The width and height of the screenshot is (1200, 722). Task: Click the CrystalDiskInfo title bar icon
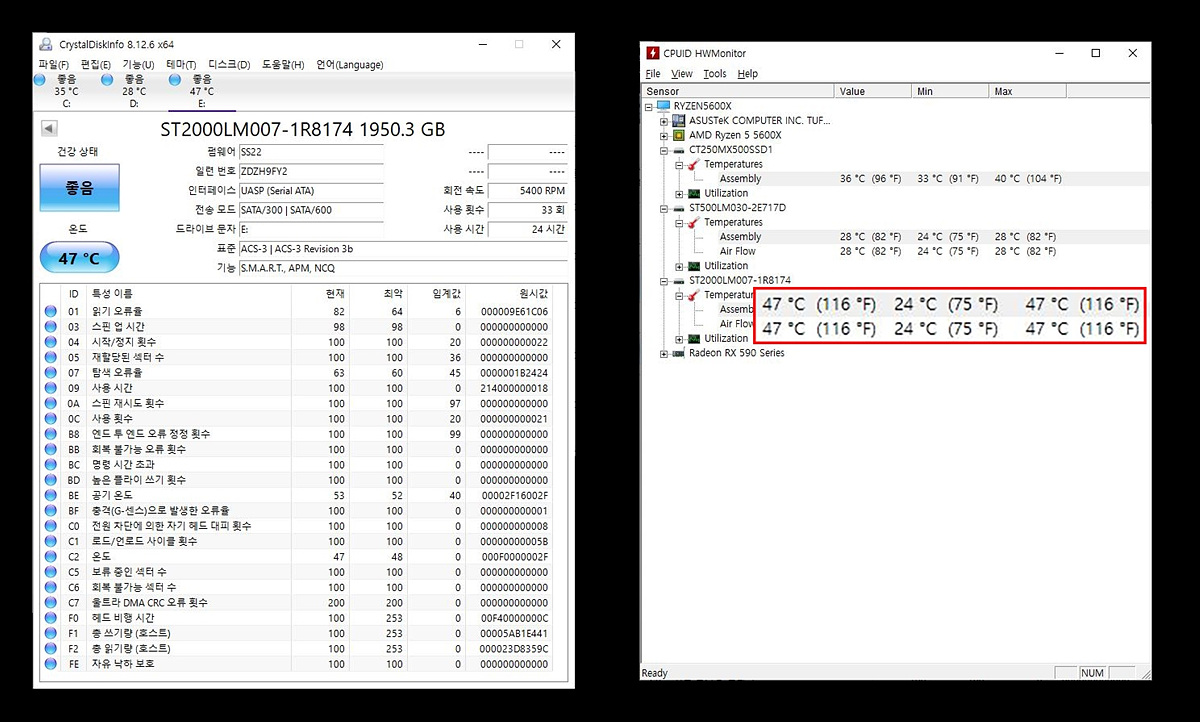point(46,44)
